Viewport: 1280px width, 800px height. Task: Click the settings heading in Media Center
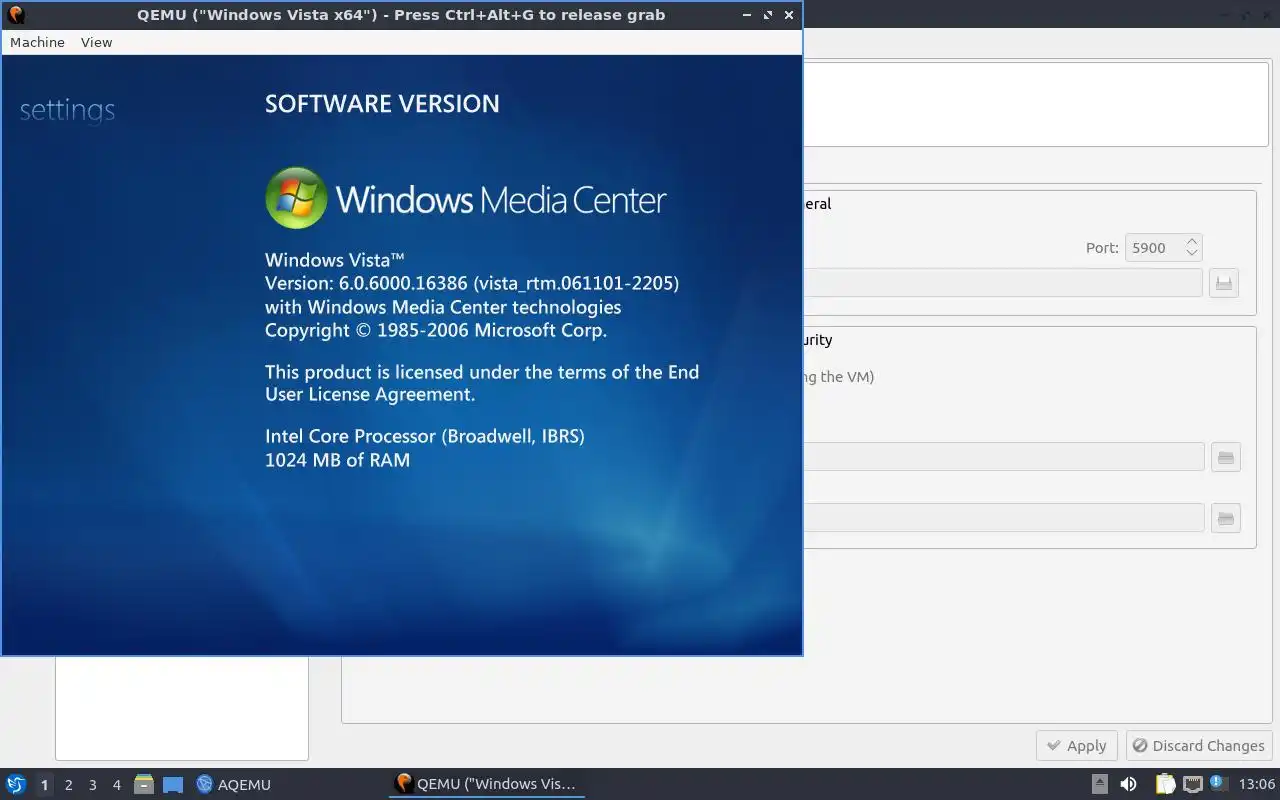click(67, 110)
